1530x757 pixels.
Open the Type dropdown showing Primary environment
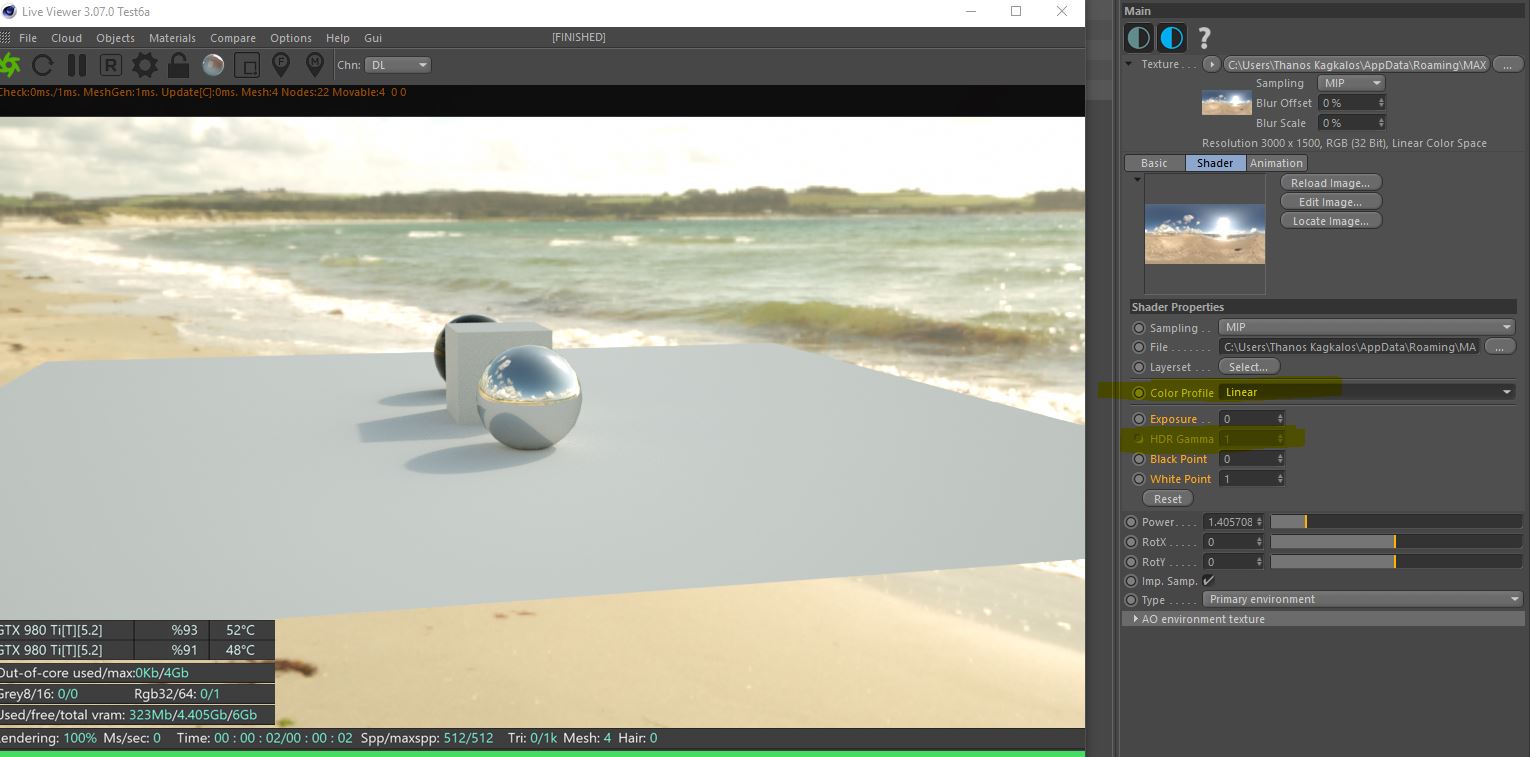(1362, 599)
